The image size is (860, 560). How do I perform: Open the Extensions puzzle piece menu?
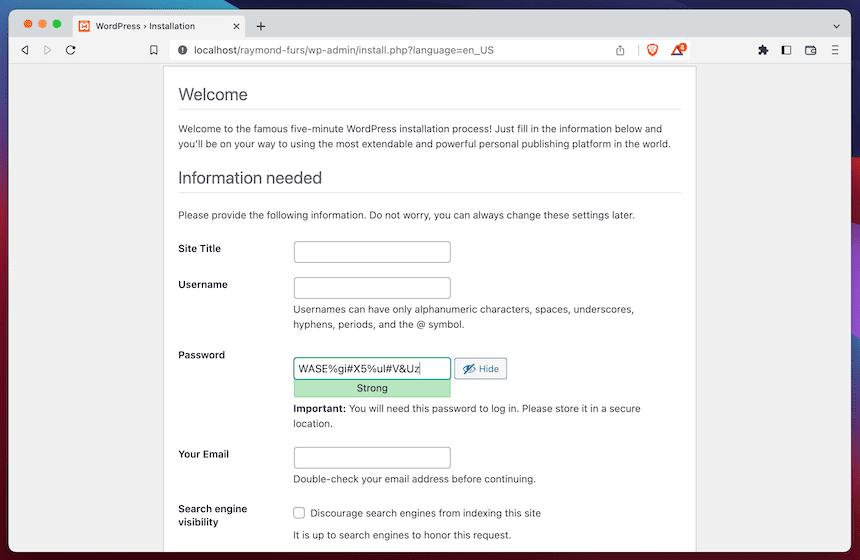(763, 50)
